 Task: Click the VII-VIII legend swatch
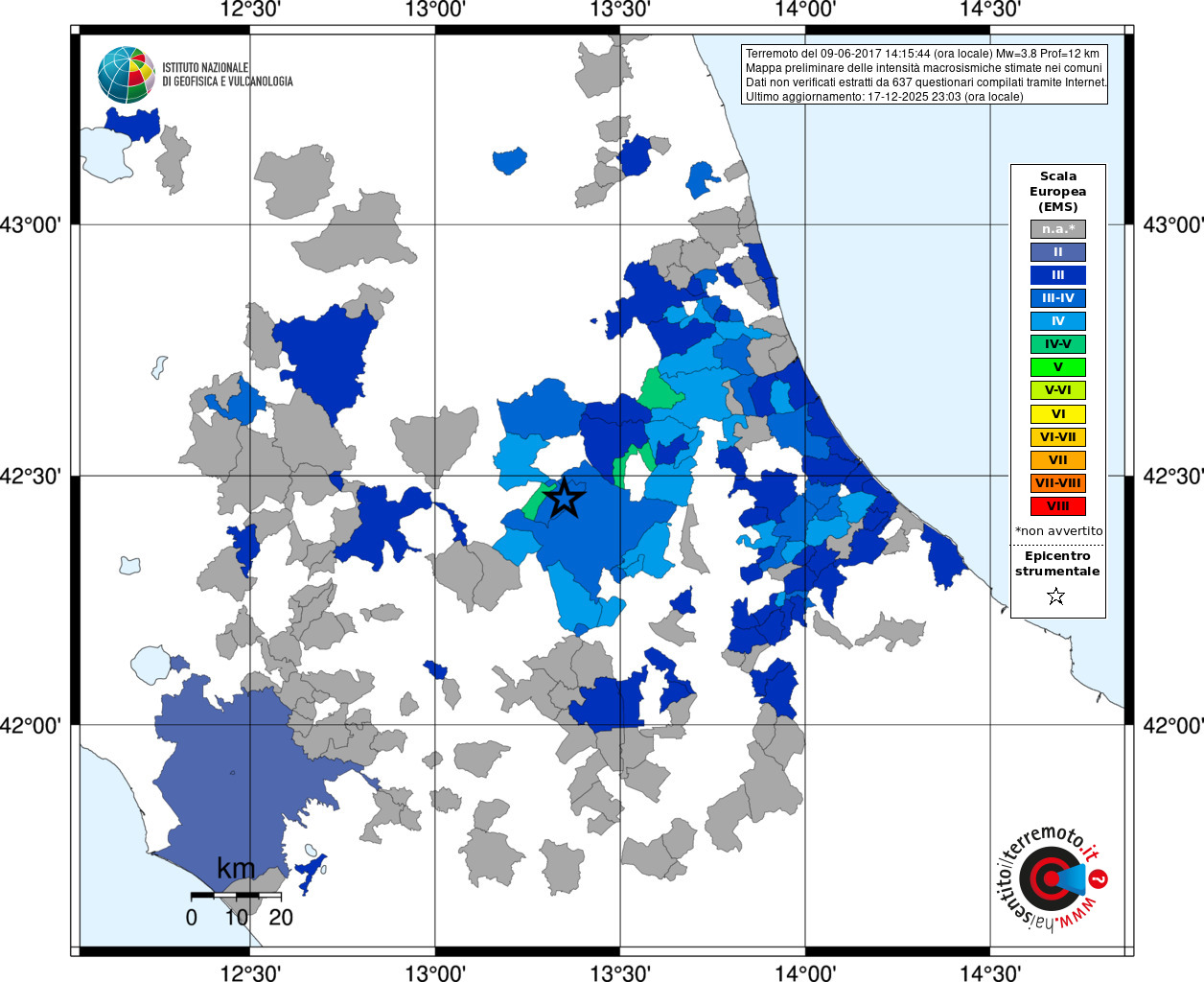(1058, 483)
